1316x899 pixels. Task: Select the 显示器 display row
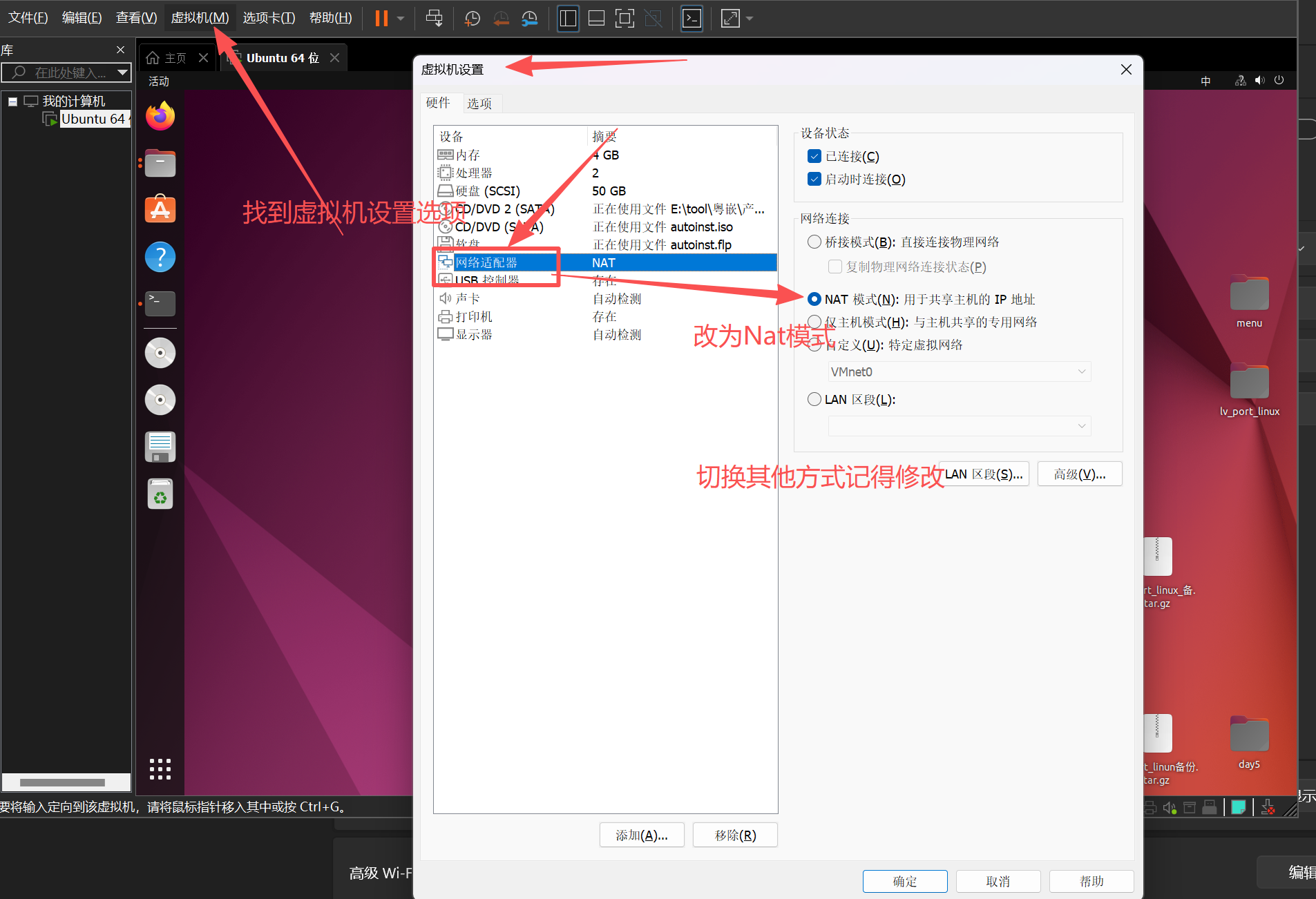(x=606, y=335)
